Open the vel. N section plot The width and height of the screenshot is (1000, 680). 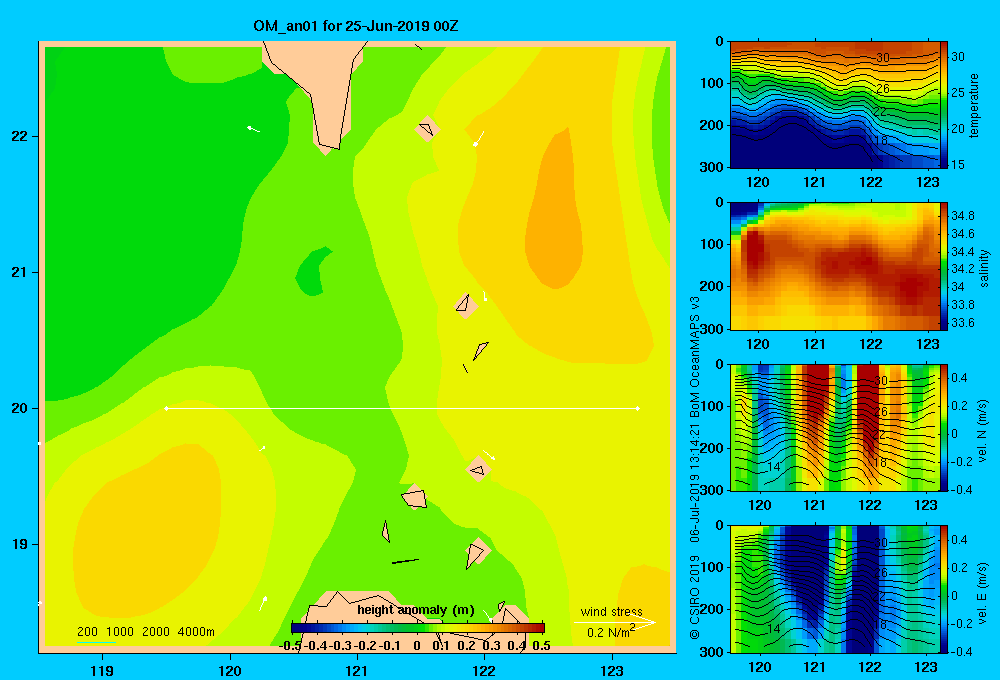834,427
